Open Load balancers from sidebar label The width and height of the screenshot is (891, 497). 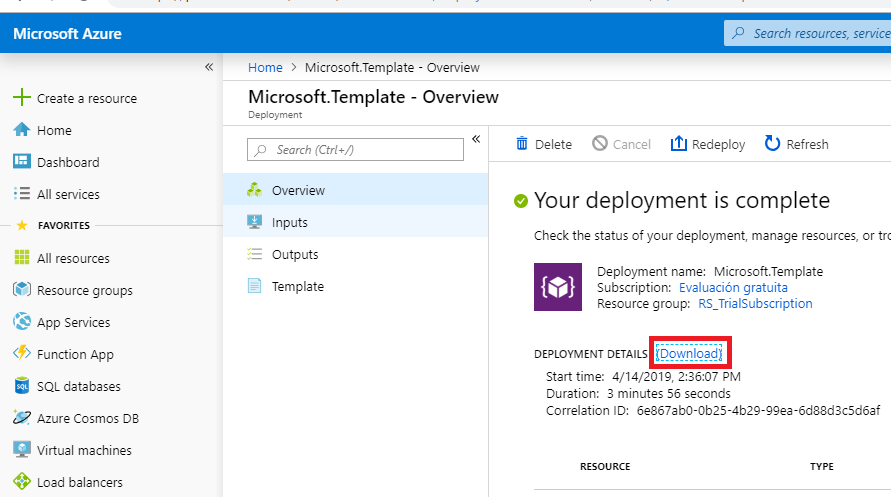[x=80, y=482]
